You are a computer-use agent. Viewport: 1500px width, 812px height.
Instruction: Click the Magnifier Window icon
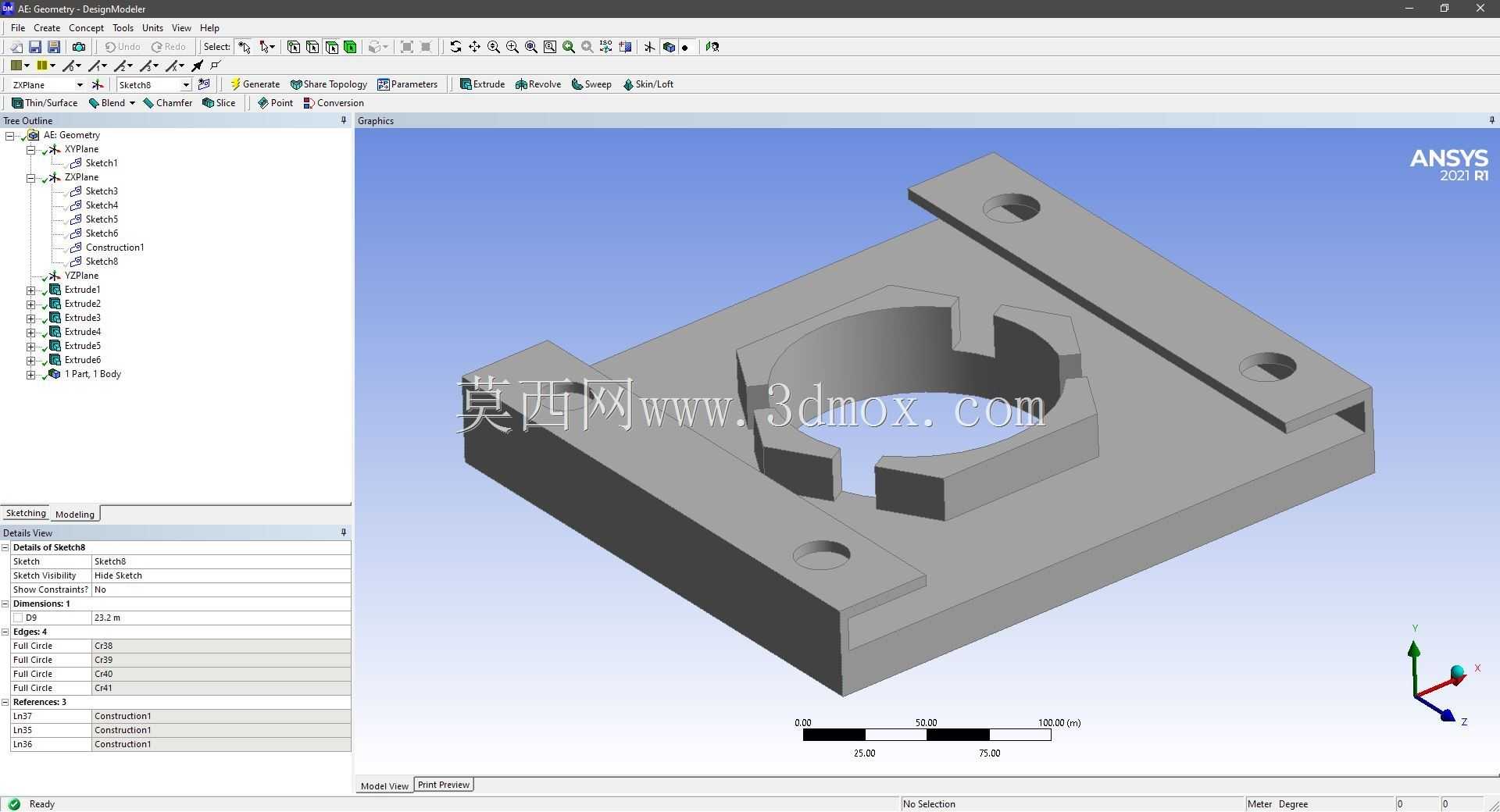click(550, 47)
